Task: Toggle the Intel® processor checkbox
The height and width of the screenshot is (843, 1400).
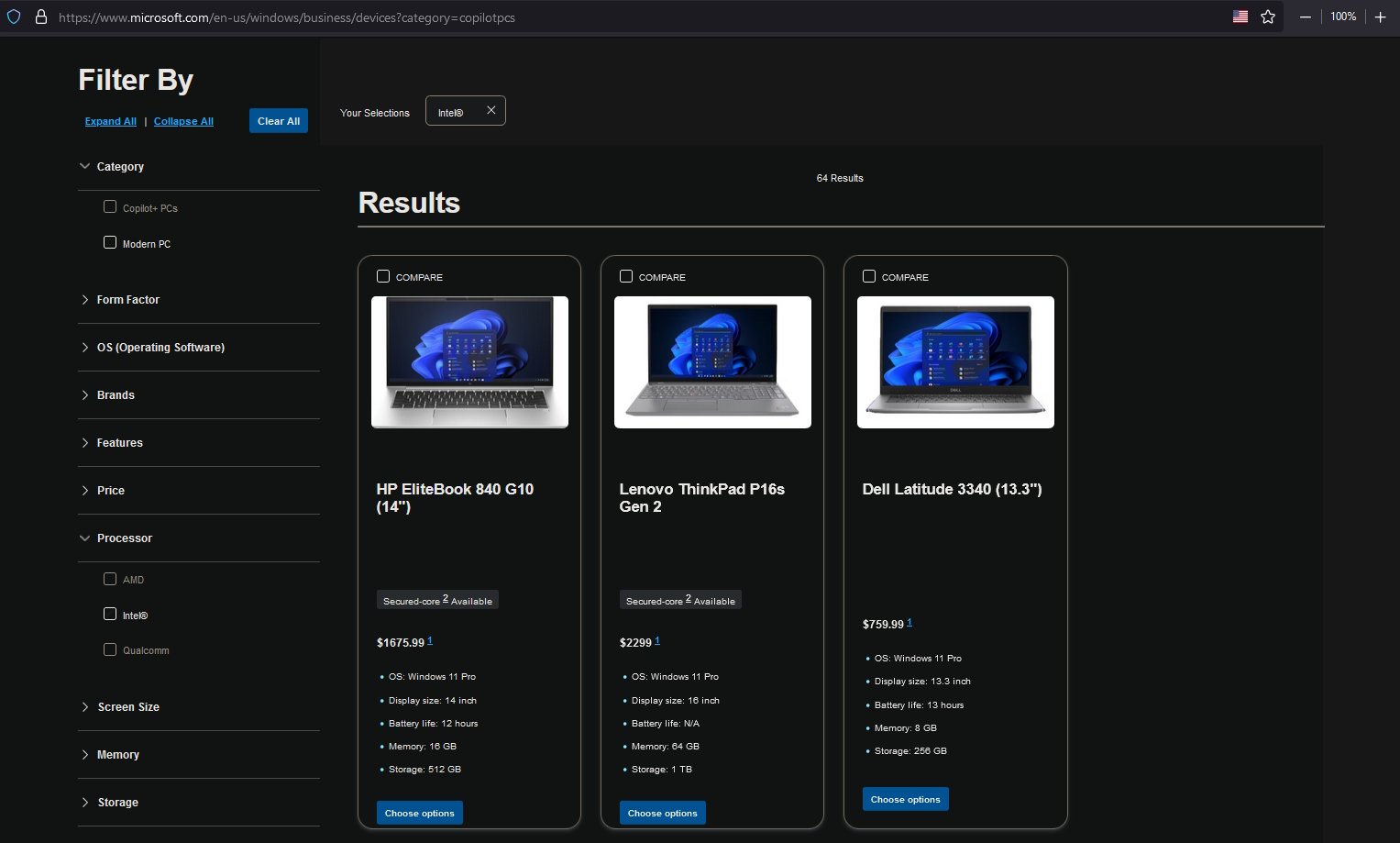Action: click(110, 614)
